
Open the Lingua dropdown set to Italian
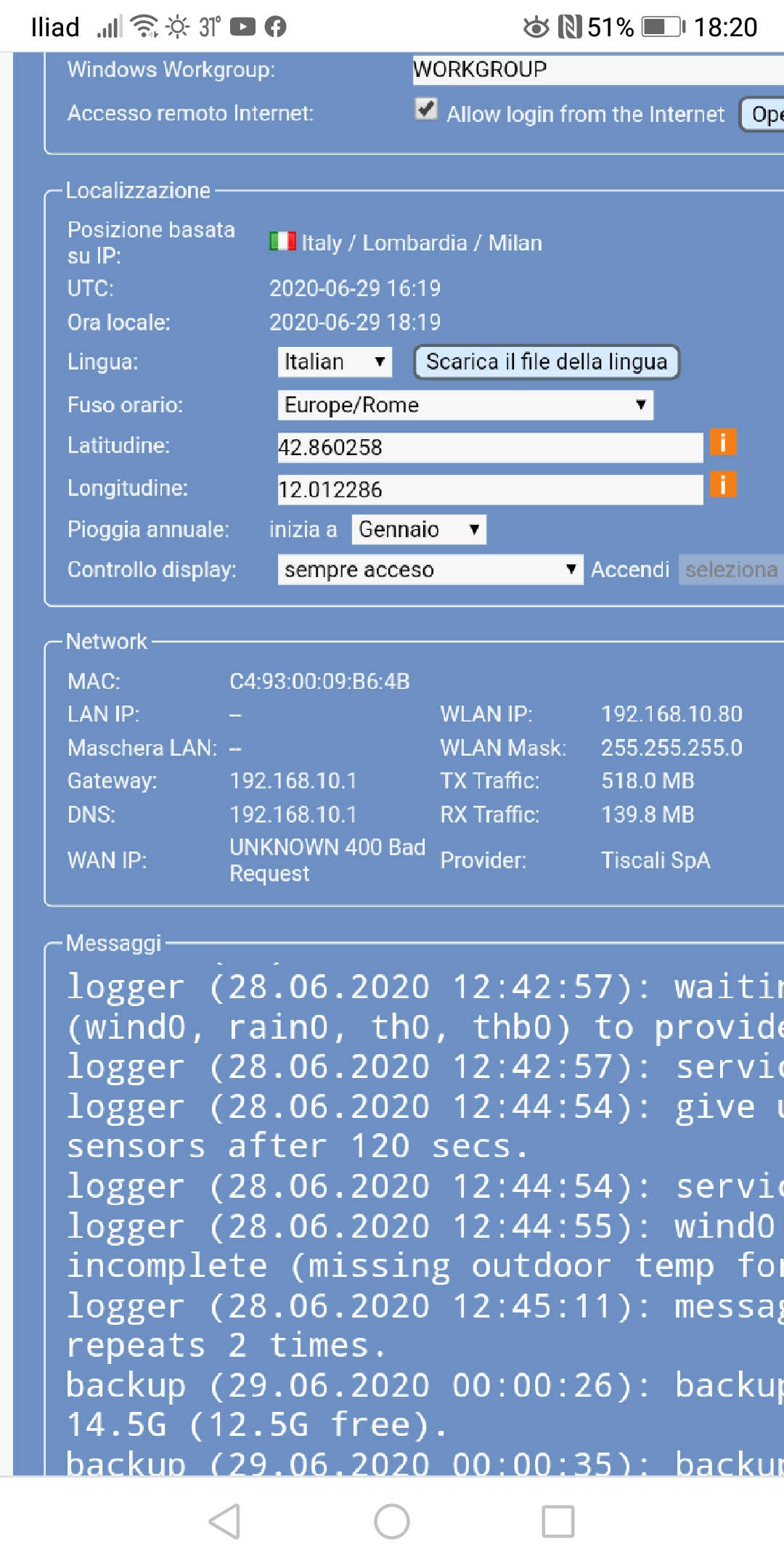[335, 362]
